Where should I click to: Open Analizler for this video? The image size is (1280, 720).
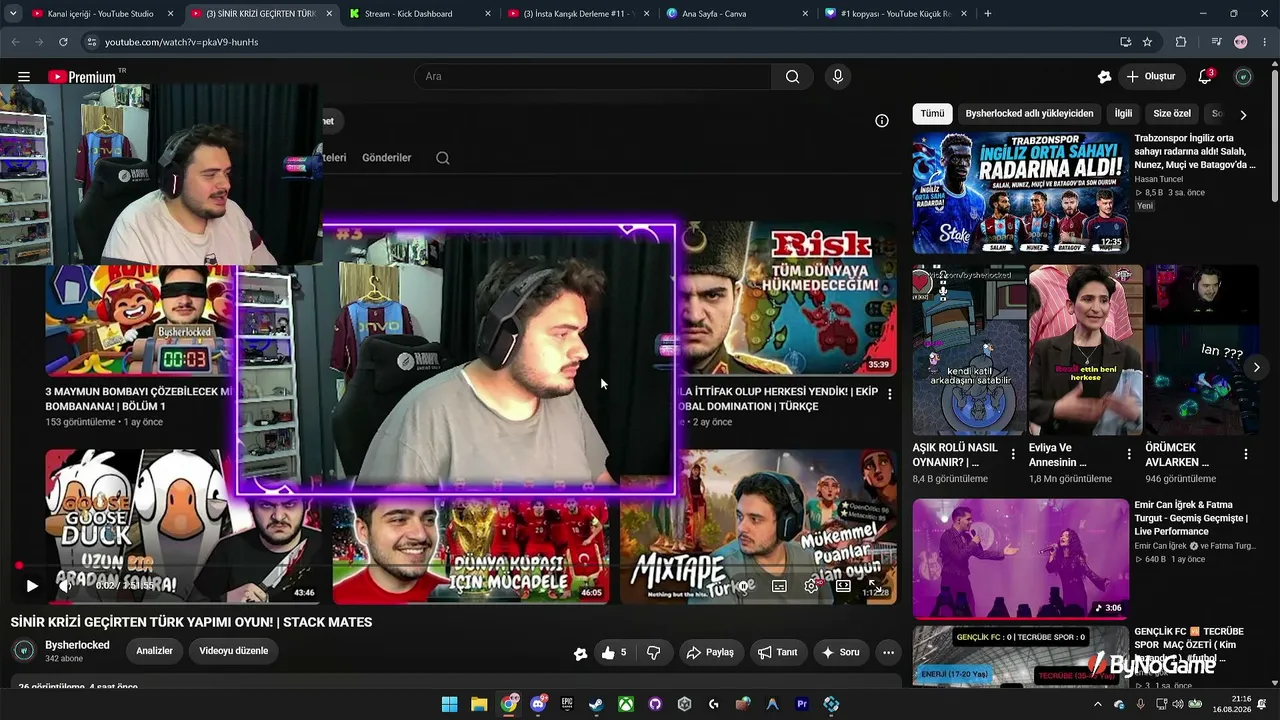(154, 651)
